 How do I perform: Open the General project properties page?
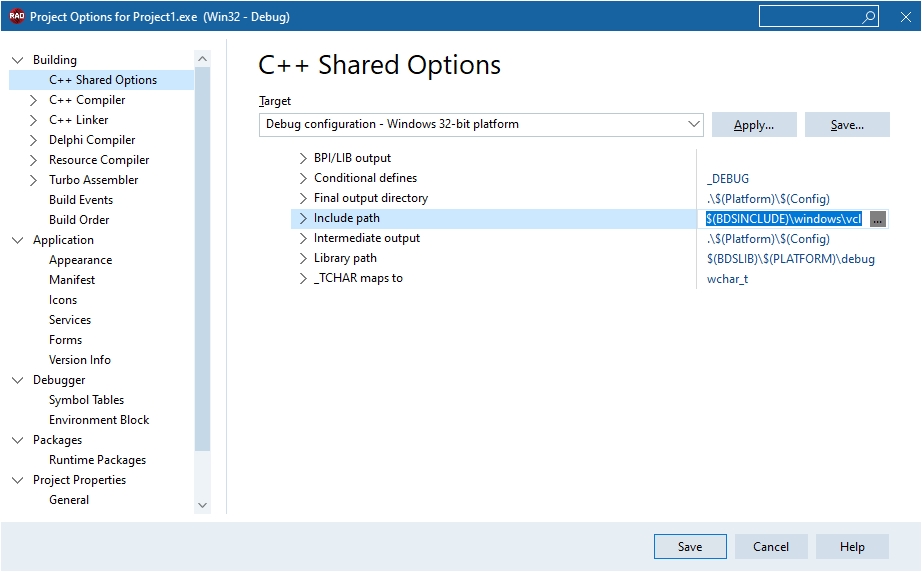coord(69,500)
